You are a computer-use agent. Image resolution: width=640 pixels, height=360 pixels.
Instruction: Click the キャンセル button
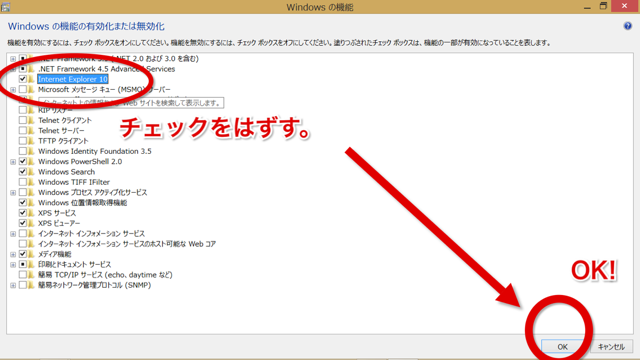tap(611, 347)
